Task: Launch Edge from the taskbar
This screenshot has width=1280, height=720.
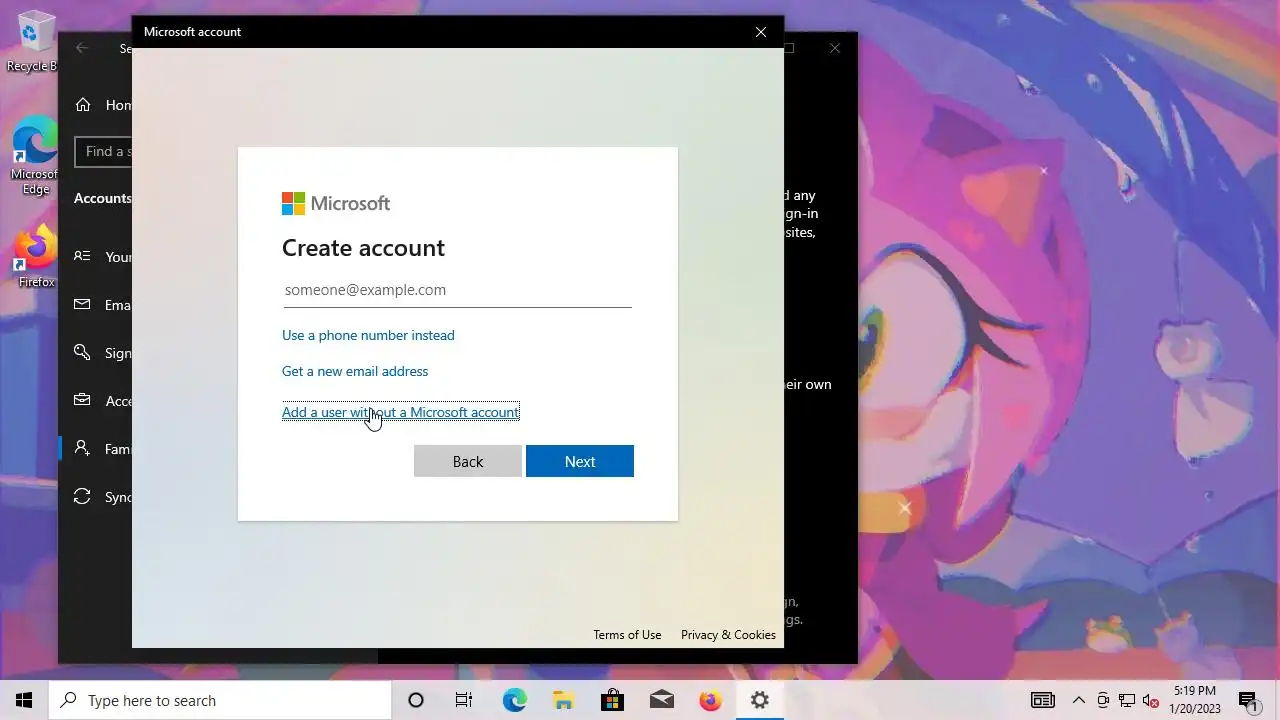Action: [x=514, y=700]
